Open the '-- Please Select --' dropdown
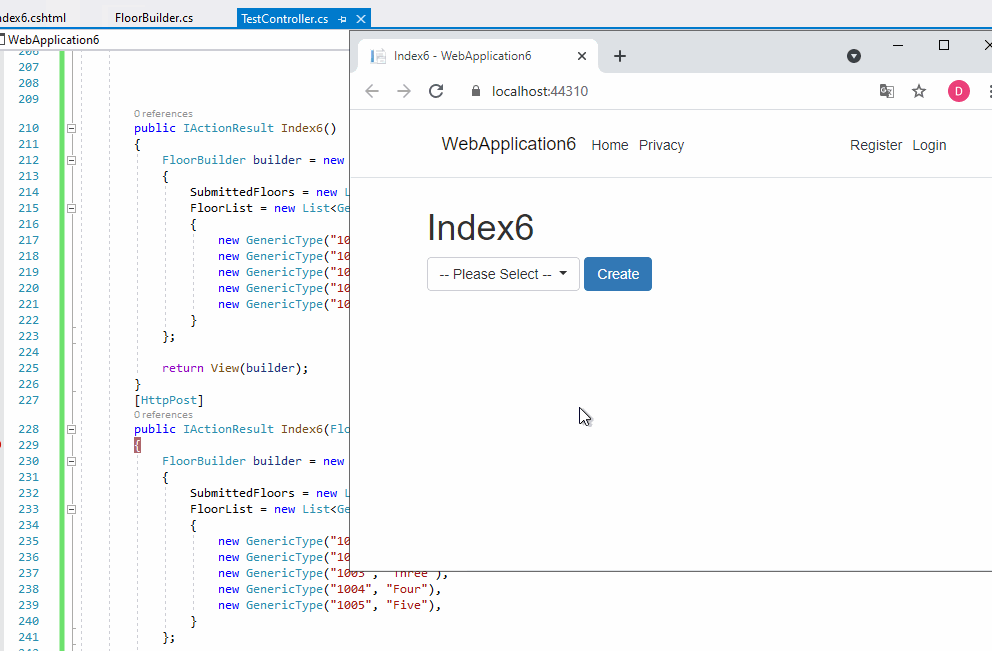992x651 pixels. tap(503, 274)
